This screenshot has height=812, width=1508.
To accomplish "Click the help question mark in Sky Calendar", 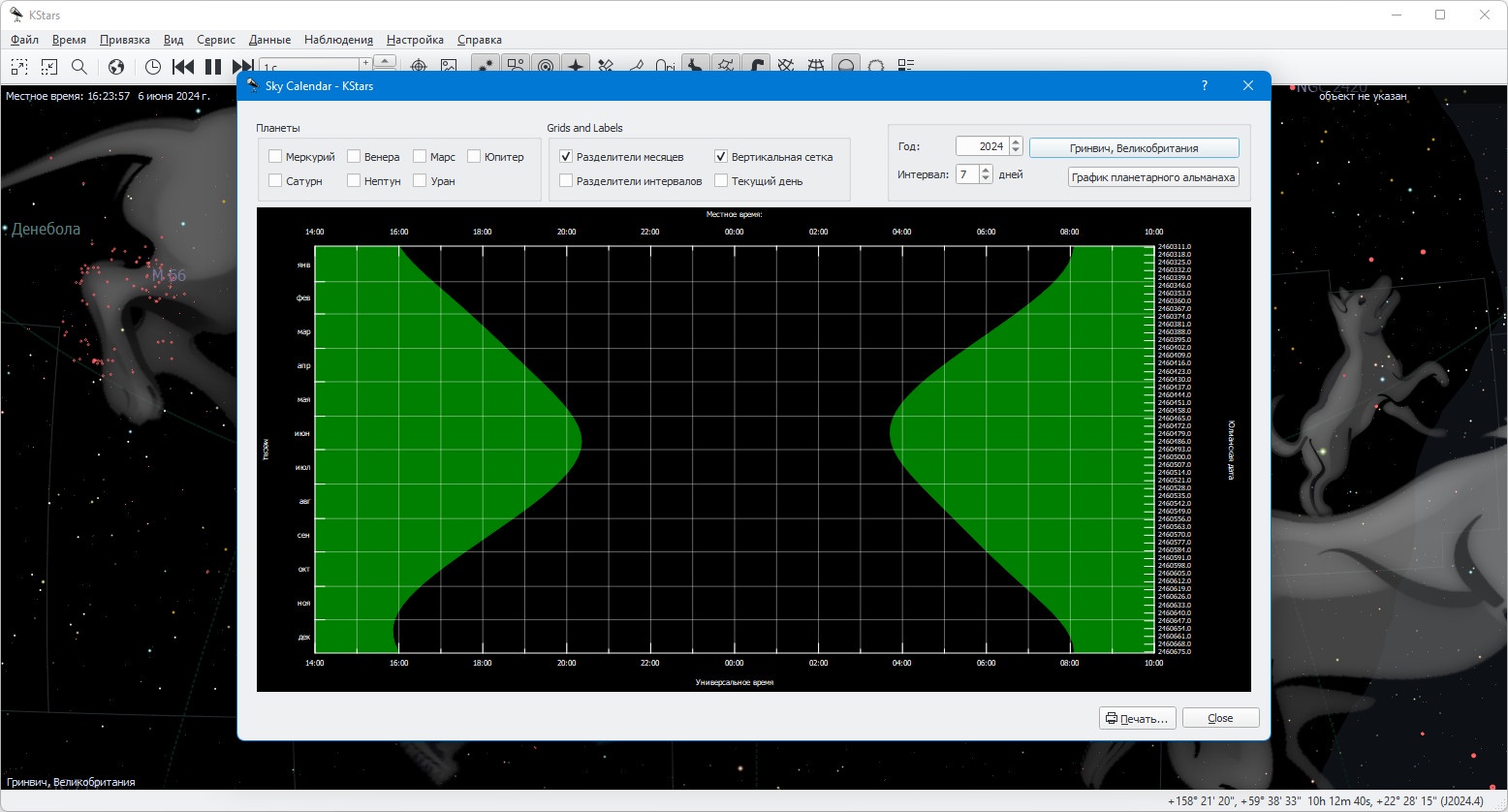I will click(1205, 85).
